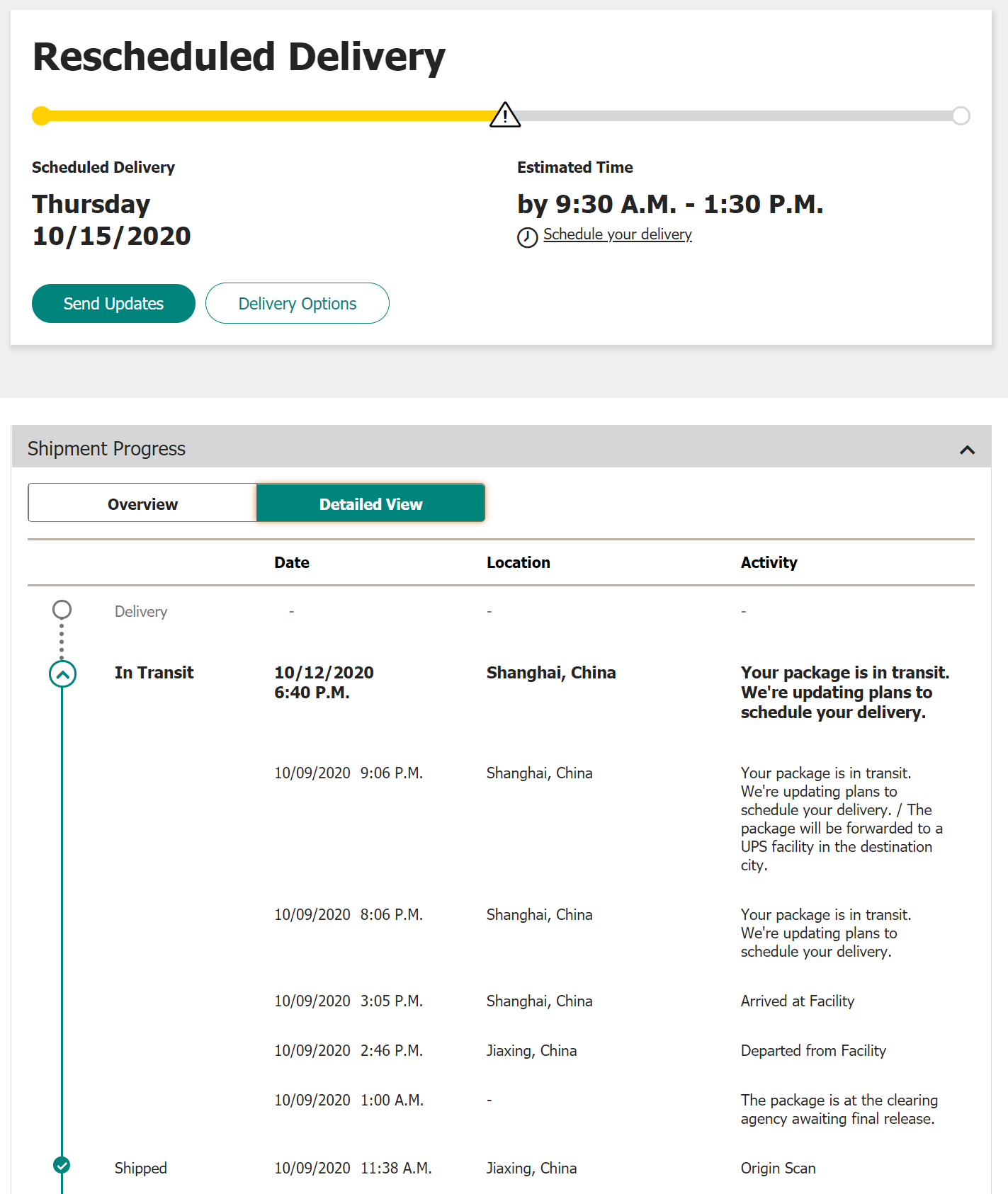Click the yellow filled section of progress bar
This screenshot has width=1008, height=1194.
pos(269,115)
